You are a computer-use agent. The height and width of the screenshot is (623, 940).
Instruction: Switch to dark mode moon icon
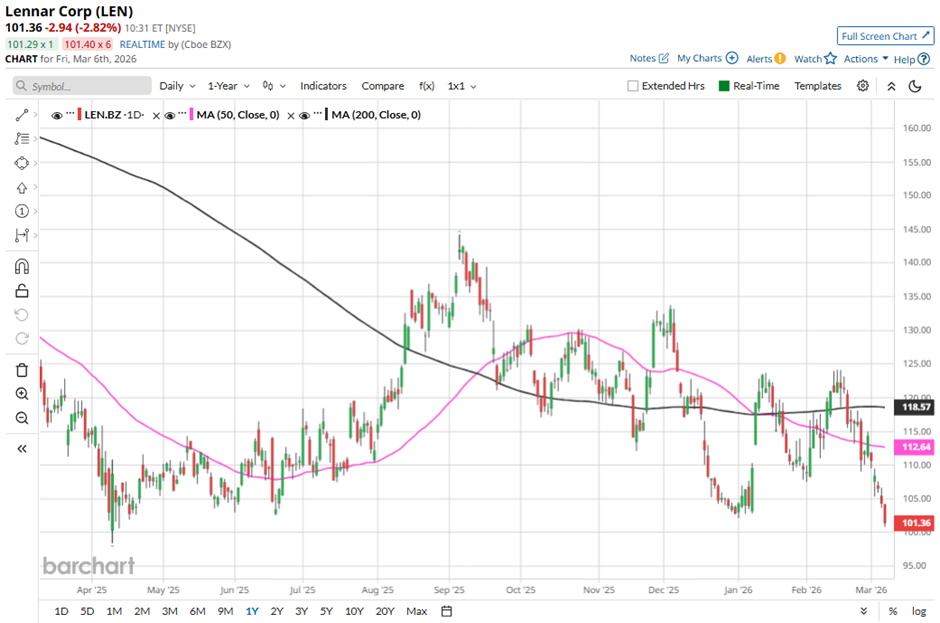pyautogui.click(x=915, y=86)
